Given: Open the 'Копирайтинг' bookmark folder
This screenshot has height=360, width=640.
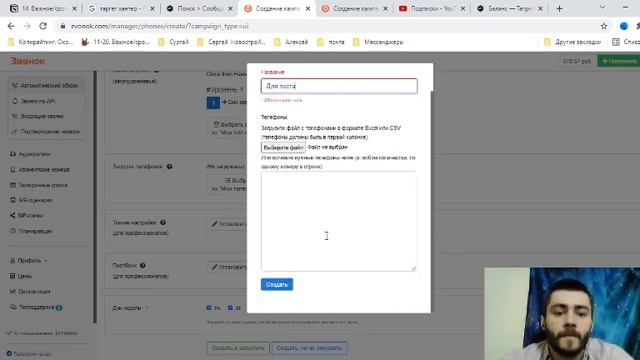Looking at the screenshot, I should 40,42.
